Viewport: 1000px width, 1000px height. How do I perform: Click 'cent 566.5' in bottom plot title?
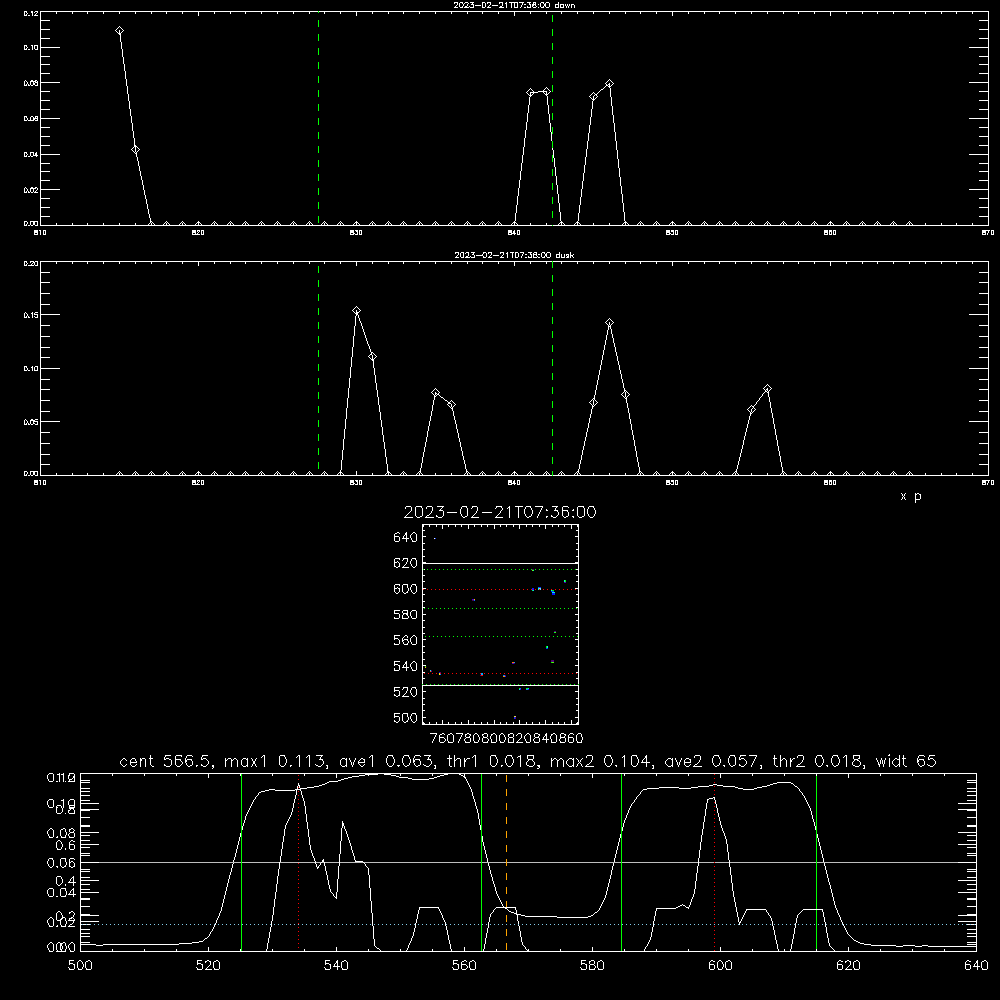(x=166, y=761)
